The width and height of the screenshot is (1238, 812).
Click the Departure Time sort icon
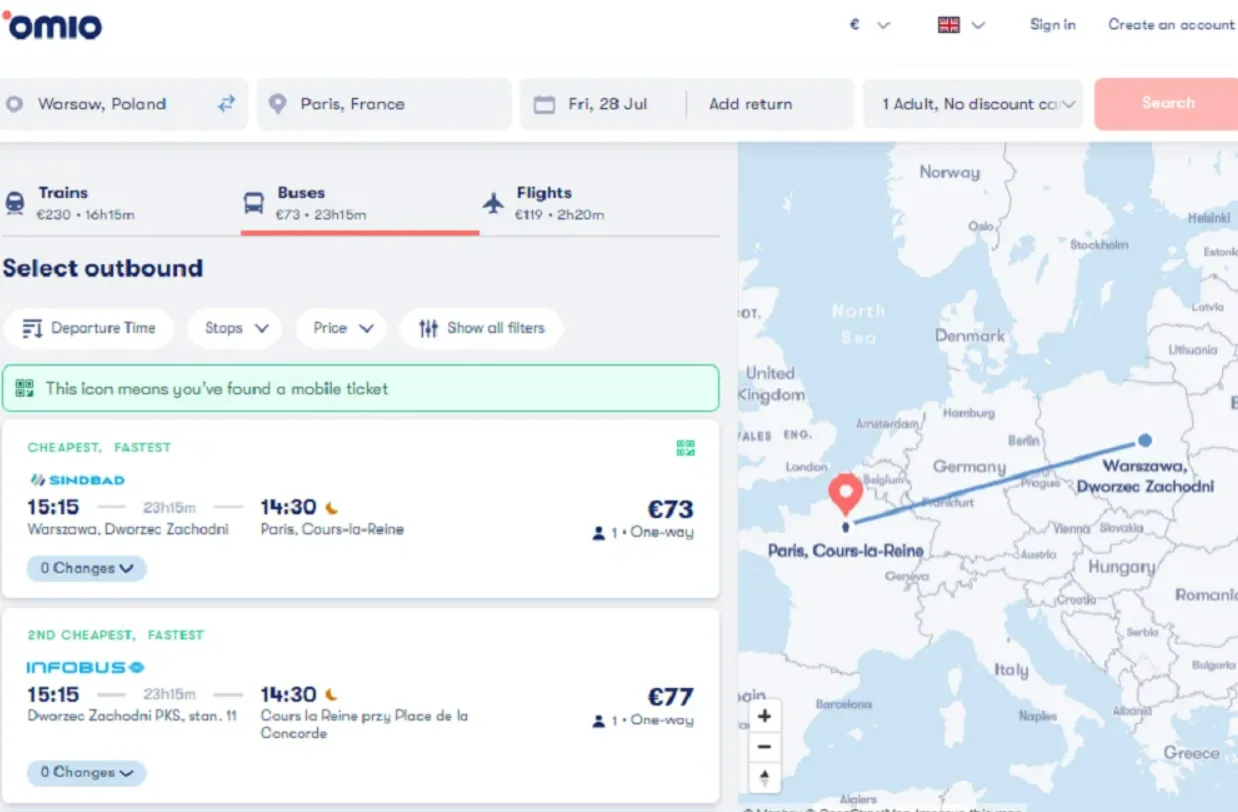pos(32,328)
